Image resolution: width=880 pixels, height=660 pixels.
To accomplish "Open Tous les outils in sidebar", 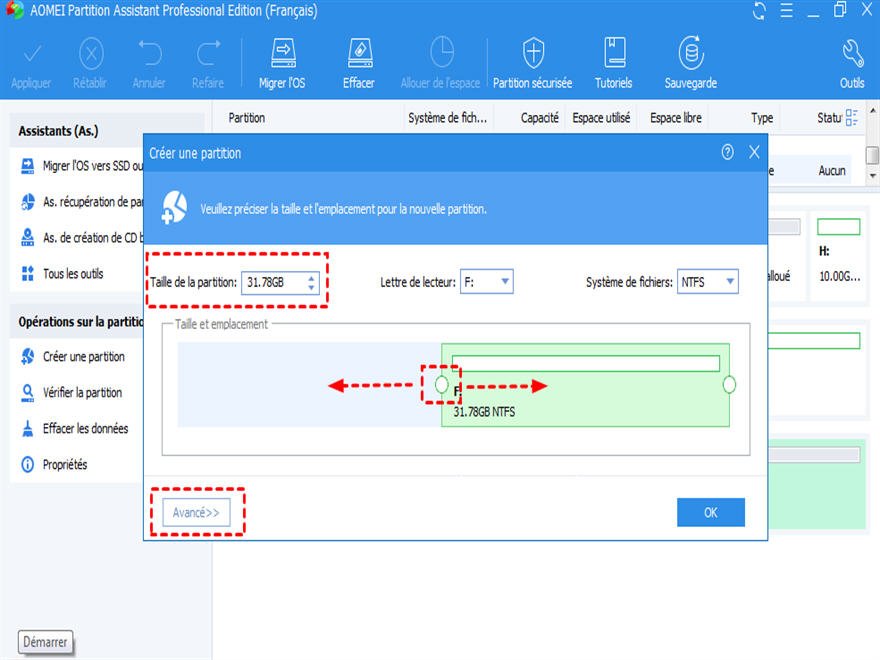I will (x=62, y=274).
